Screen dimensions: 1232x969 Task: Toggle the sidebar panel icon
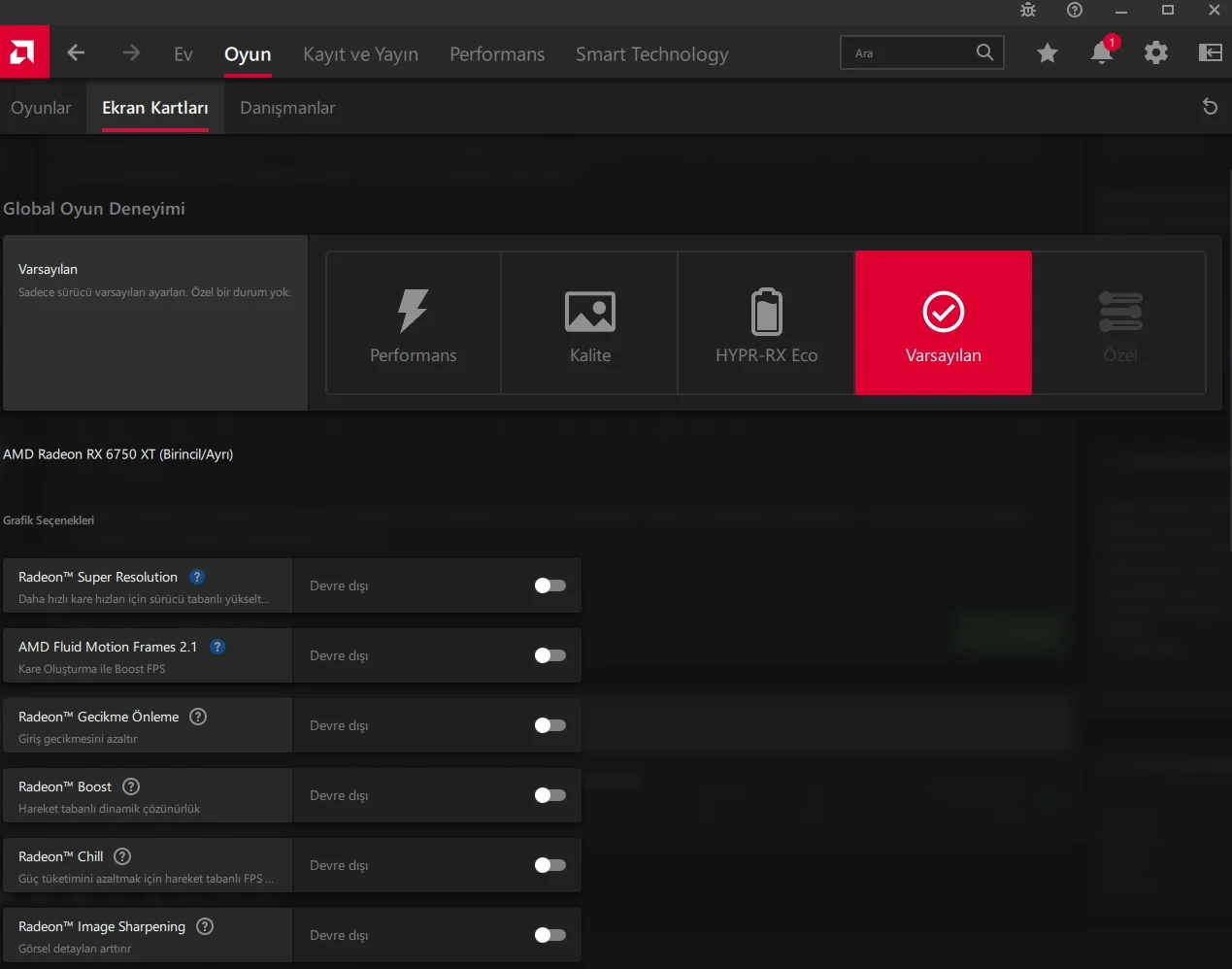point(1210,53)
